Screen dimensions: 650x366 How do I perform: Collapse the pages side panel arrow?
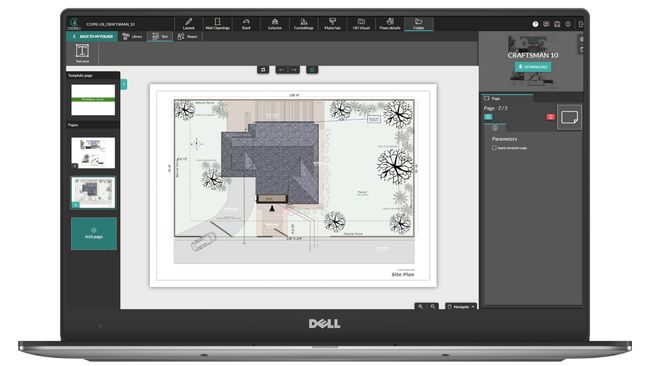click(124, 85)
